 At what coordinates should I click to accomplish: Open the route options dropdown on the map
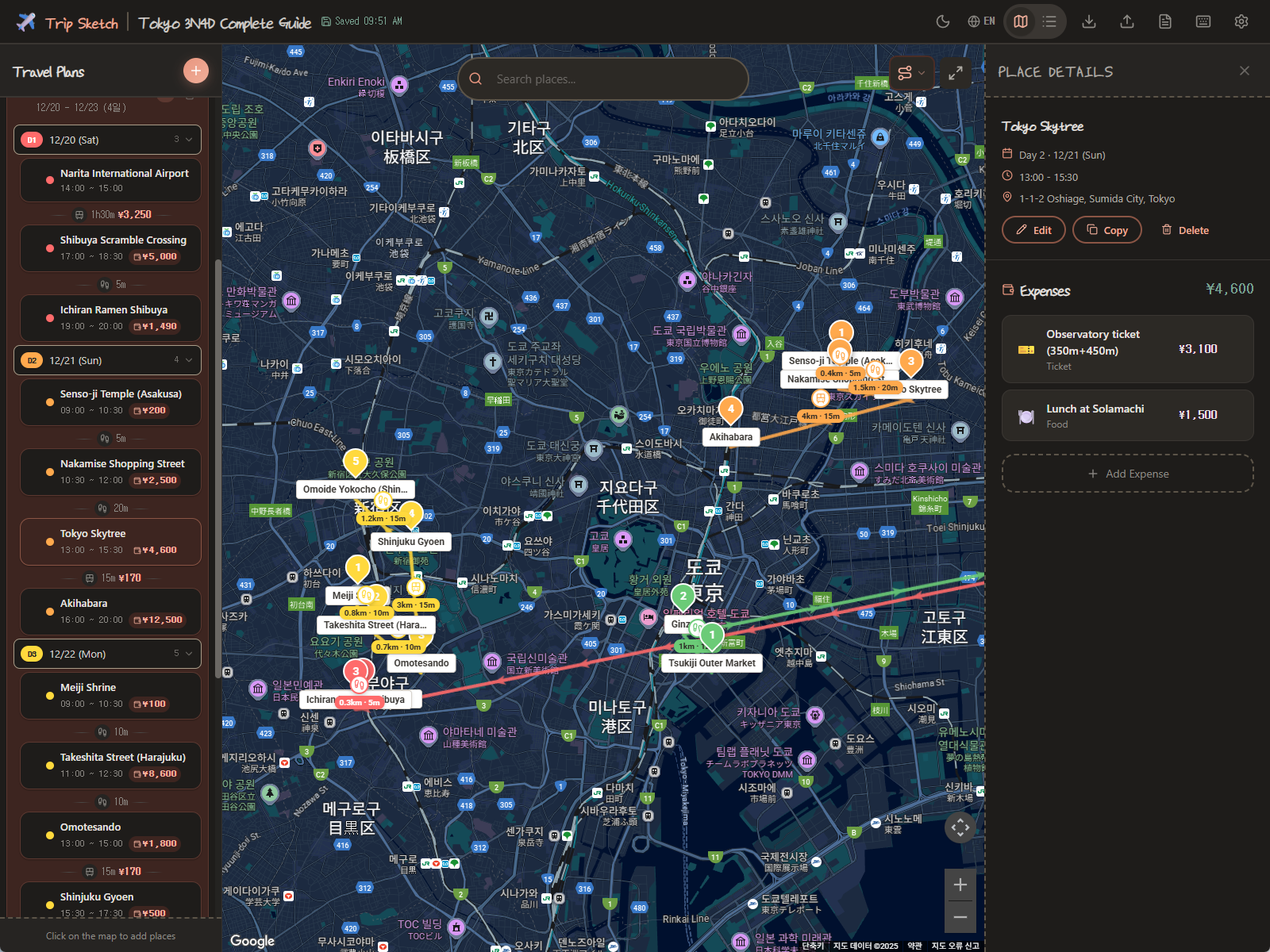pos(911,74)
